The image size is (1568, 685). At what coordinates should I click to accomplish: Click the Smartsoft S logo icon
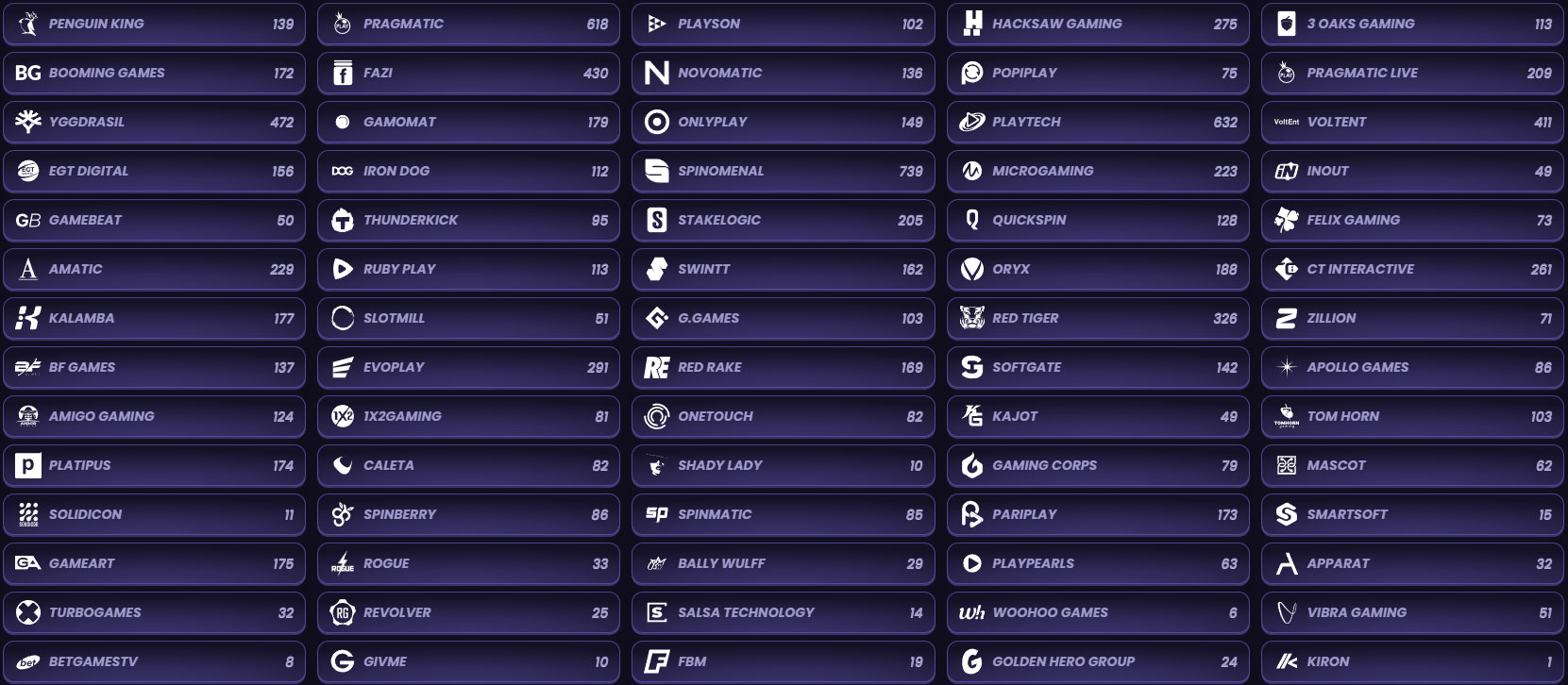pyautogui.click(x=1286, y=514)
